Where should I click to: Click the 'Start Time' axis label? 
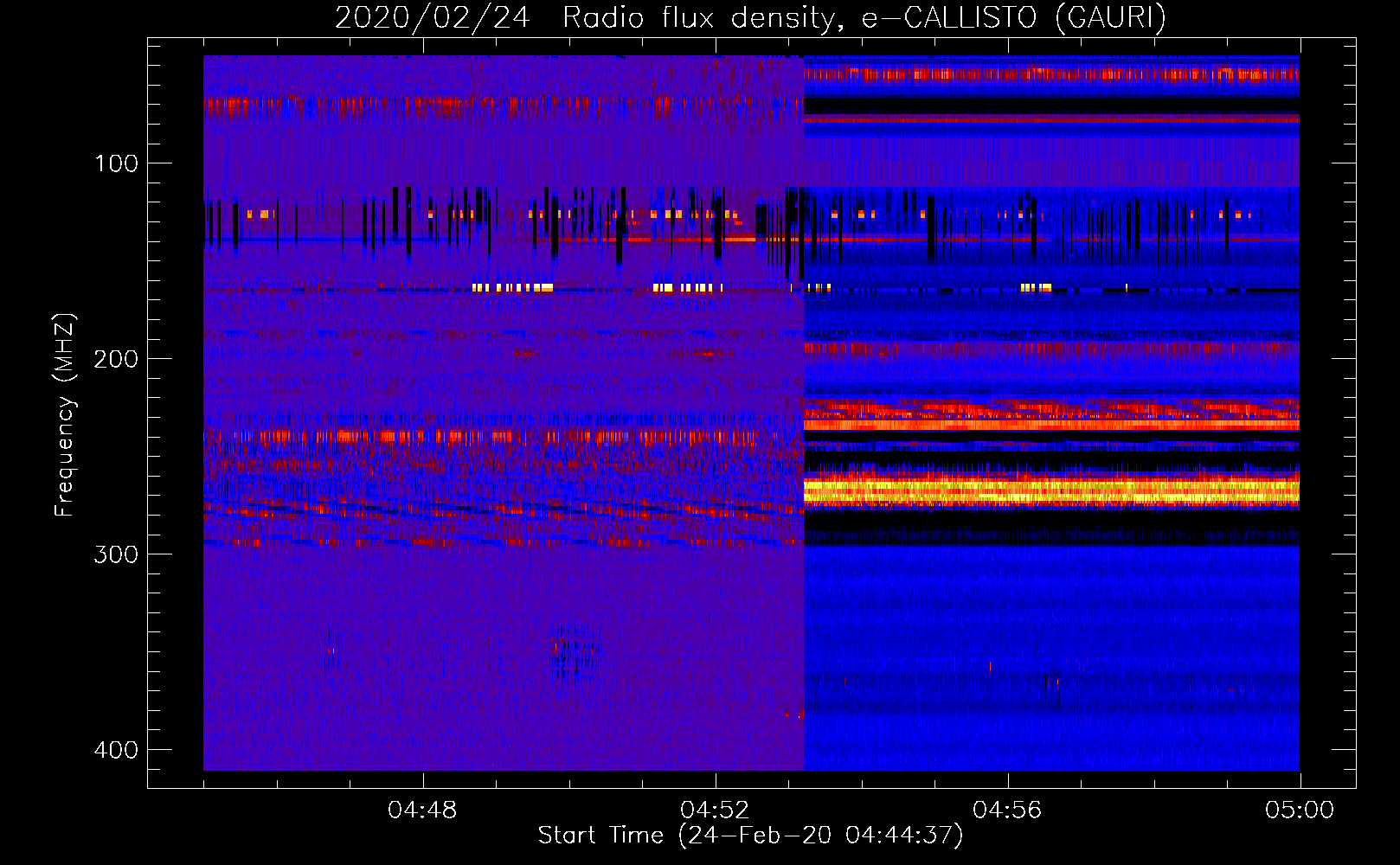pyautogui.click(x=750, y=835)
